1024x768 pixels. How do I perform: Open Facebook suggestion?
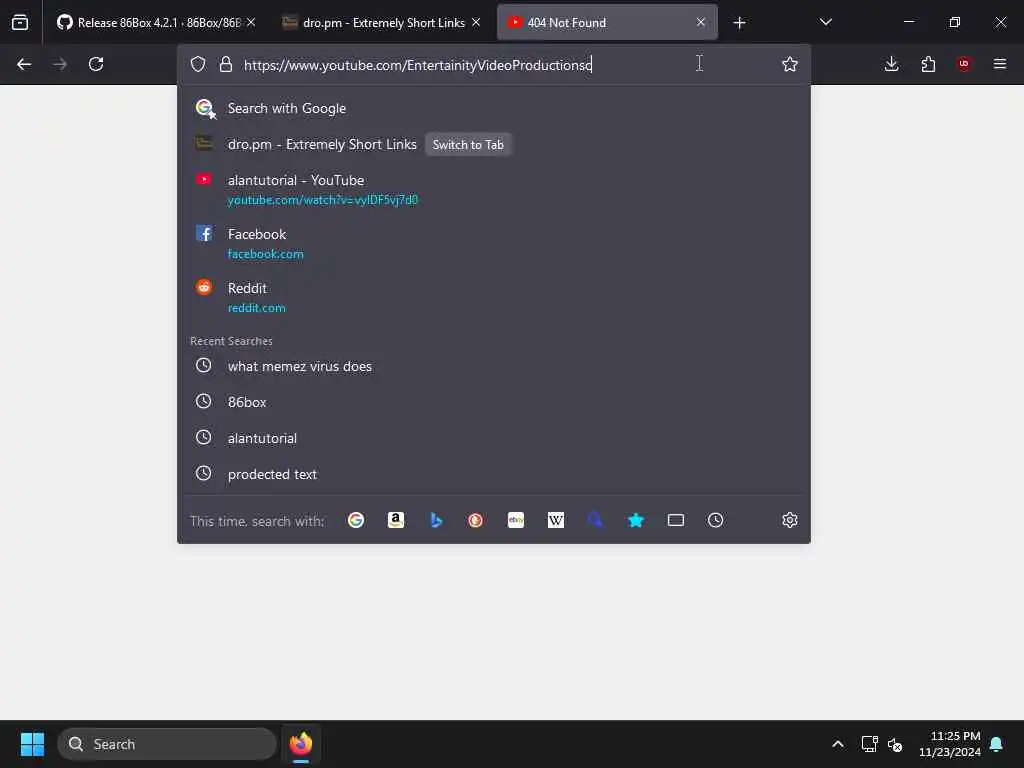pos(494,244)
